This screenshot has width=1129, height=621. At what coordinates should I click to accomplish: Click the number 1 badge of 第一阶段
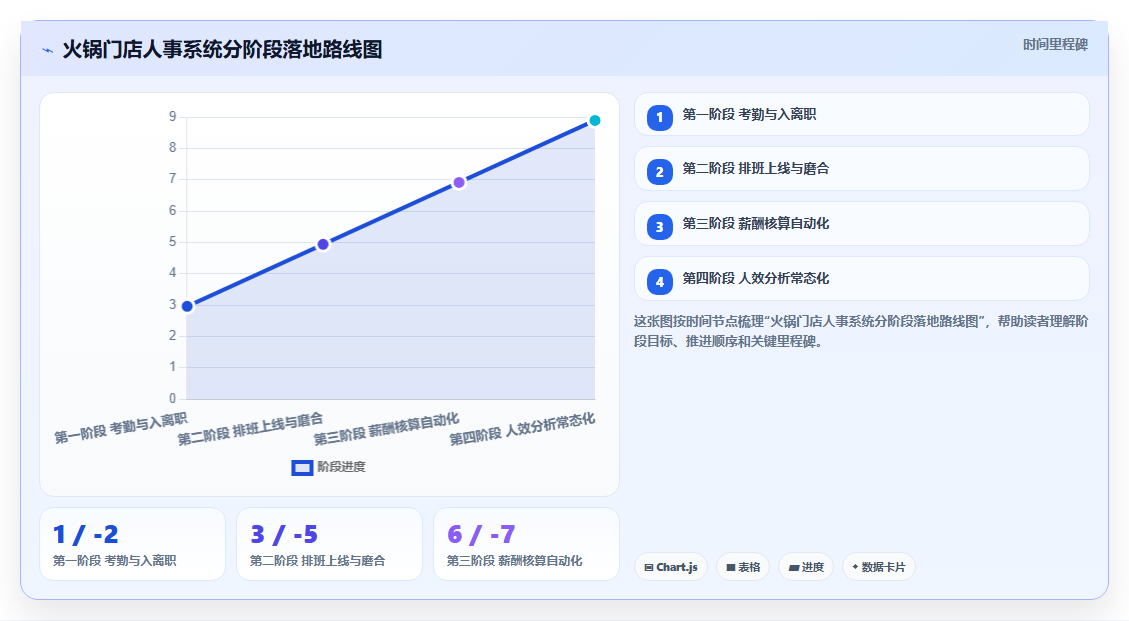click(660, 117)
